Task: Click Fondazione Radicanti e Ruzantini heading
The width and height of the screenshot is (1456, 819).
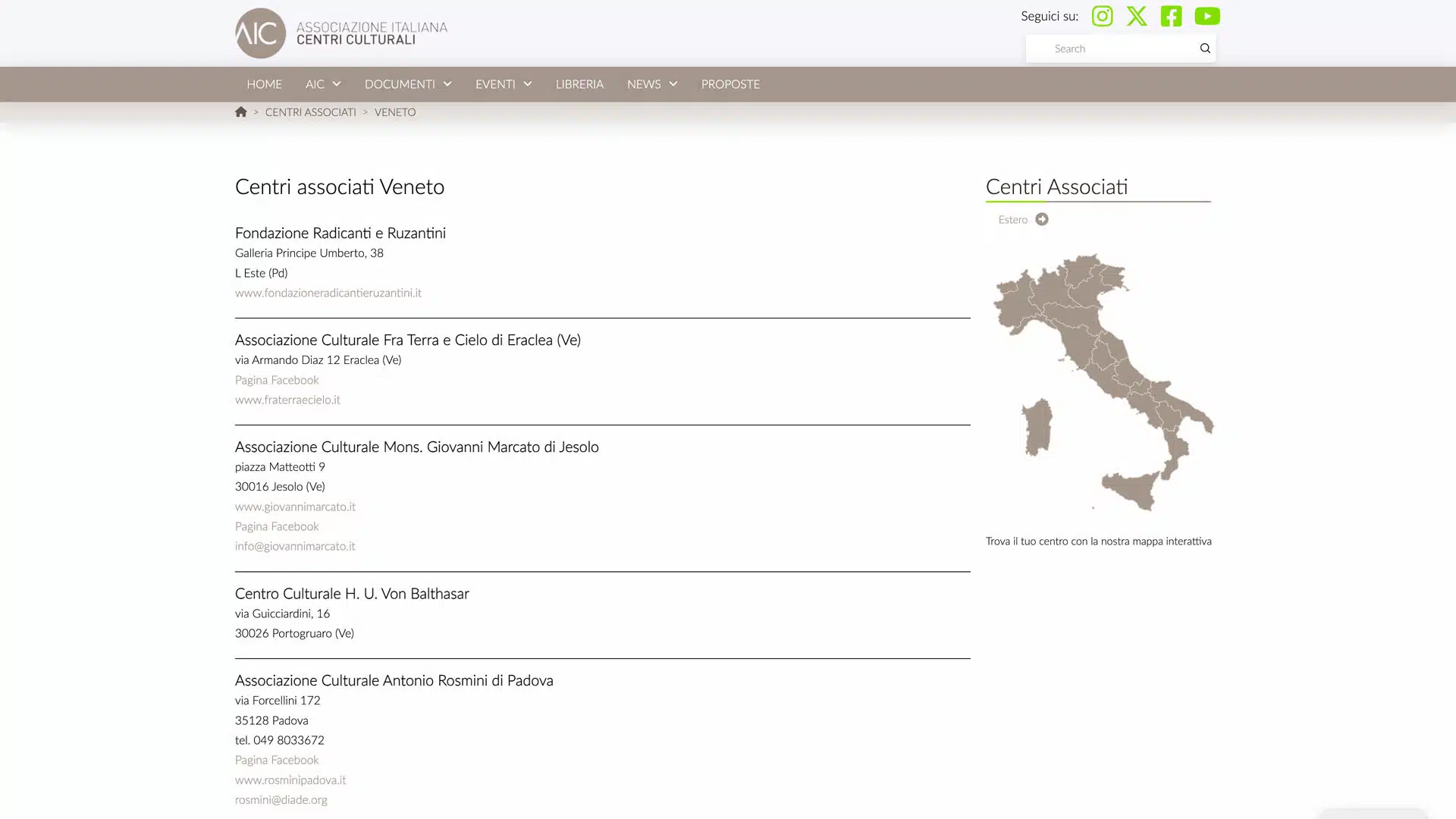Action: (340, 233)
